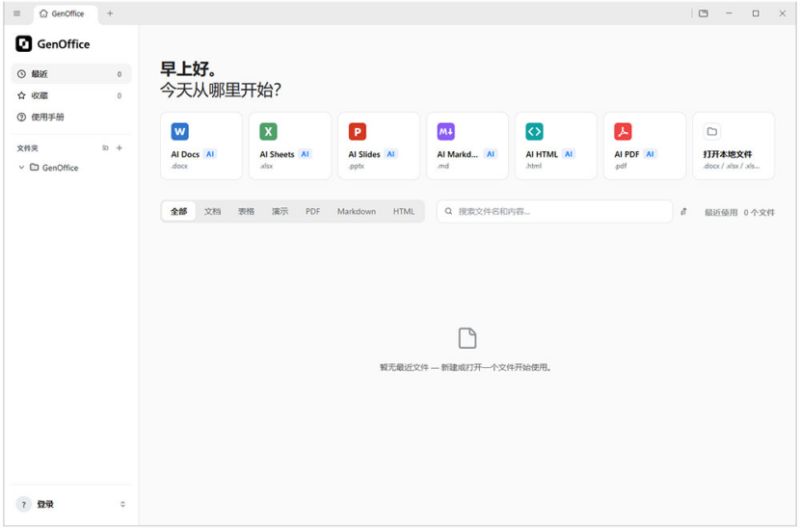The width and height of the screenshot is (800, 528).
Task: Open the hamburger menu in title bar
Action: pyautogui.click(x=17, y=14)
